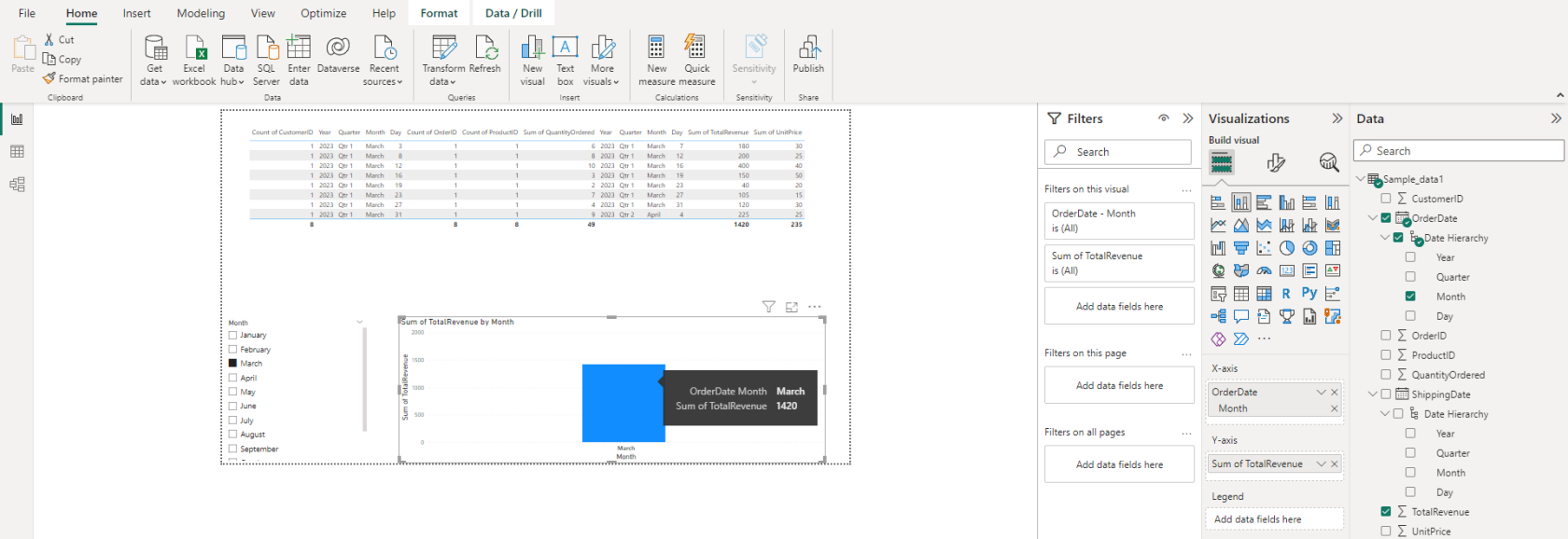This screenshot has width=1568, height=539.
Task: Collapse the Data pane
Action: click(x=1556, y=118)
